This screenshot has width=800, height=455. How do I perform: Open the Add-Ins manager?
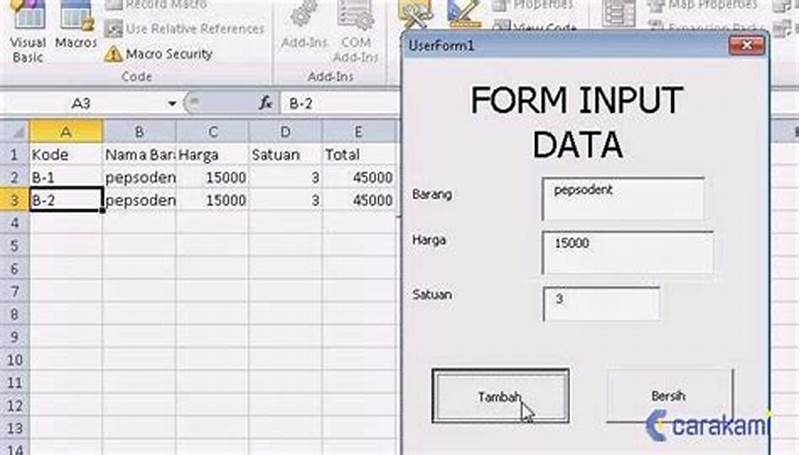(x=304, y=26)
